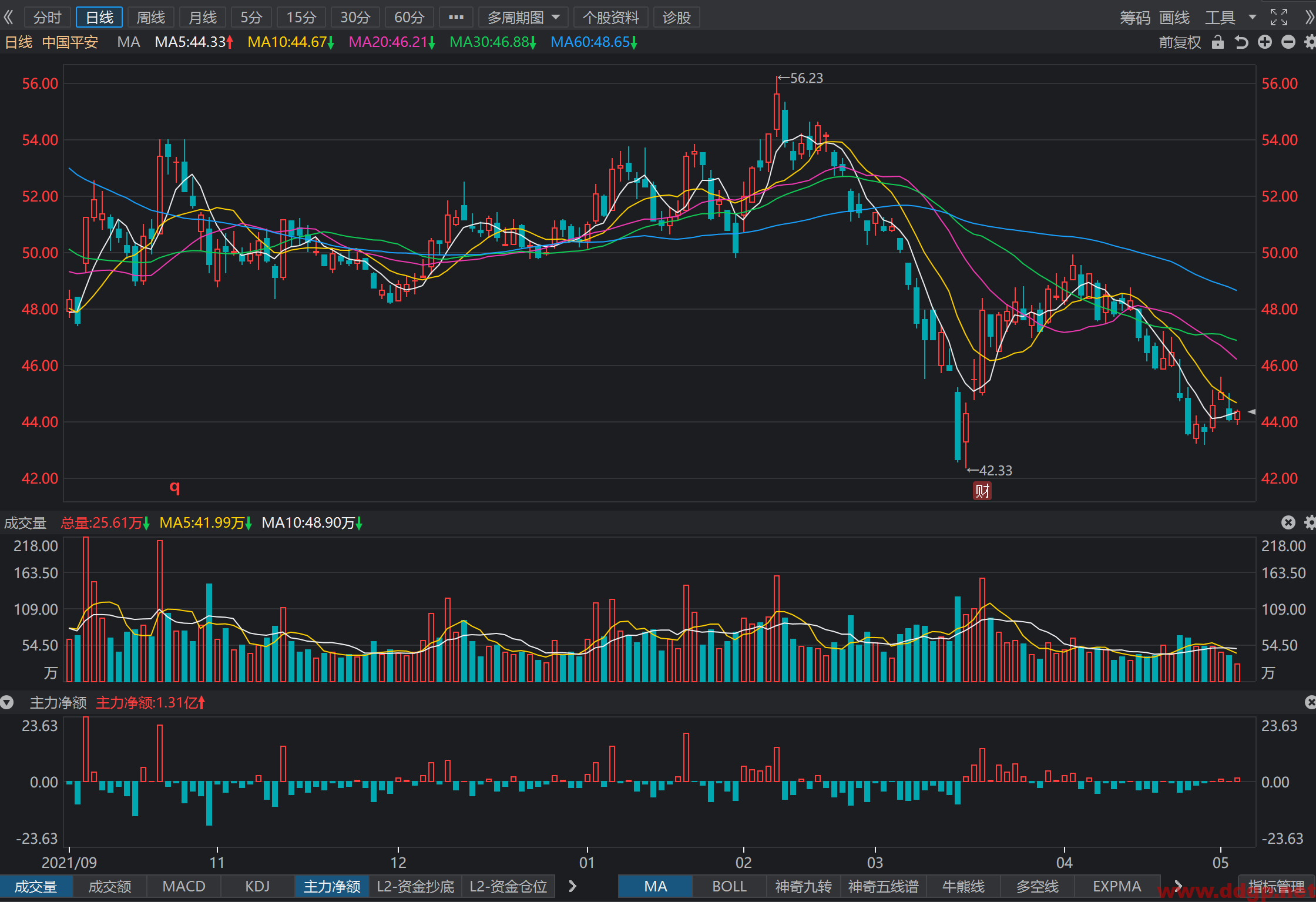
Task: Click the left double-chevron collapse icon
Action: tap(8, 17)
